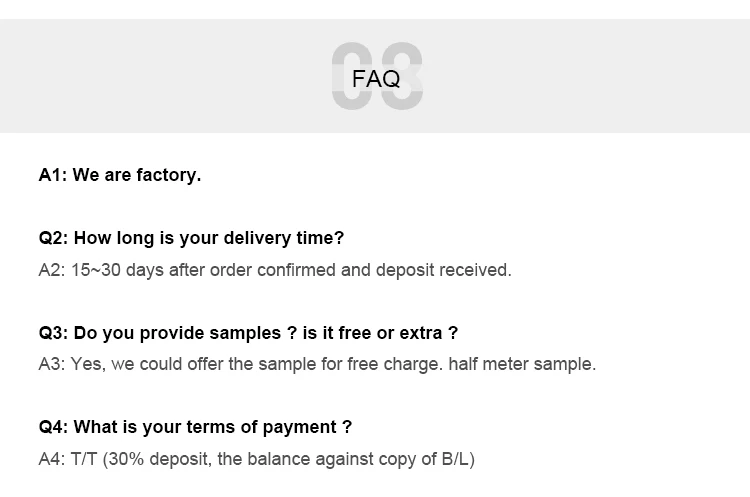Click the "Q4:" label
The image size is (750, 497).
coord(54,427)
